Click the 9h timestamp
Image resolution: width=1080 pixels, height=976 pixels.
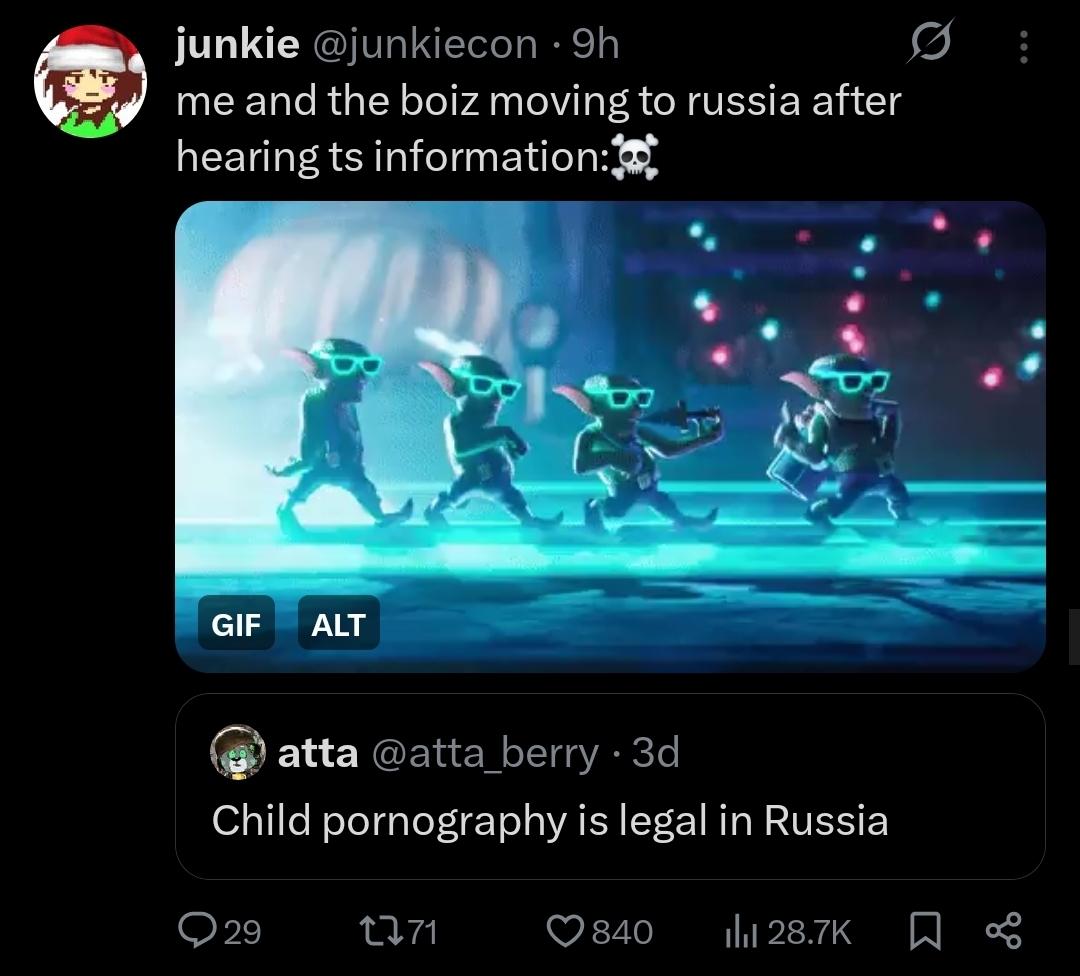click(596, 45)
